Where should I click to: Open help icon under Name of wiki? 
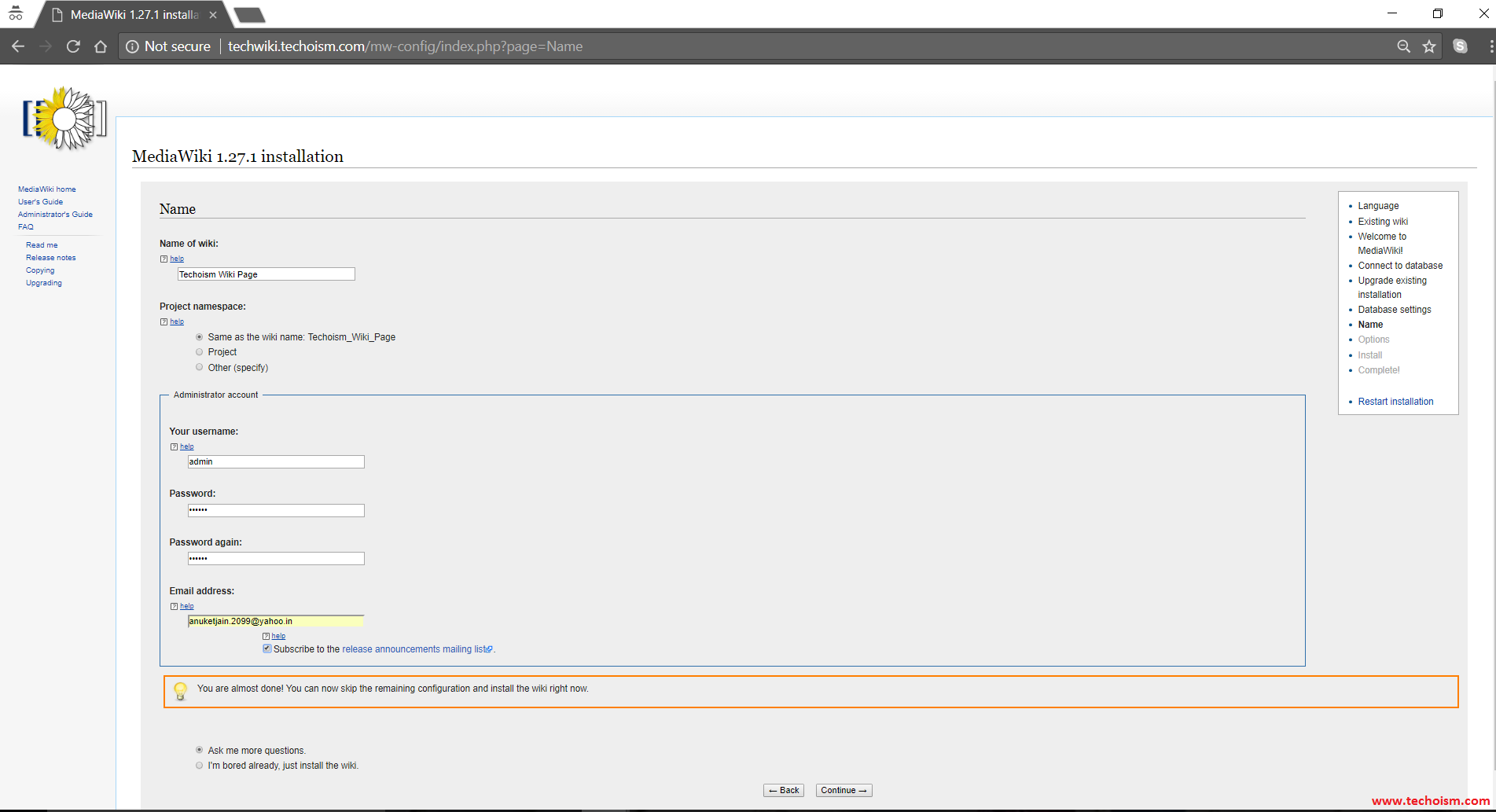pos(164,259)
